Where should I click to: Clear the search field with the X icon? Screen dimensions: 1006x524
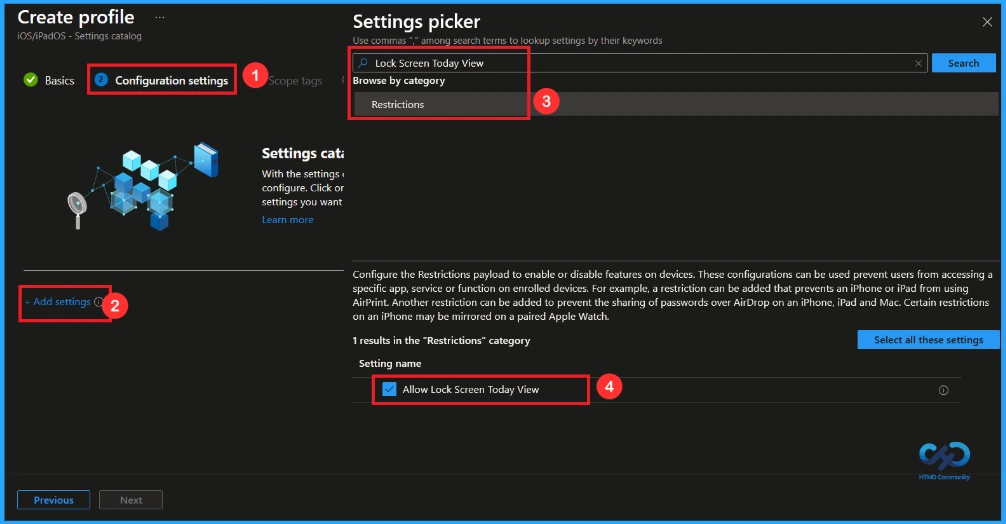918,63
